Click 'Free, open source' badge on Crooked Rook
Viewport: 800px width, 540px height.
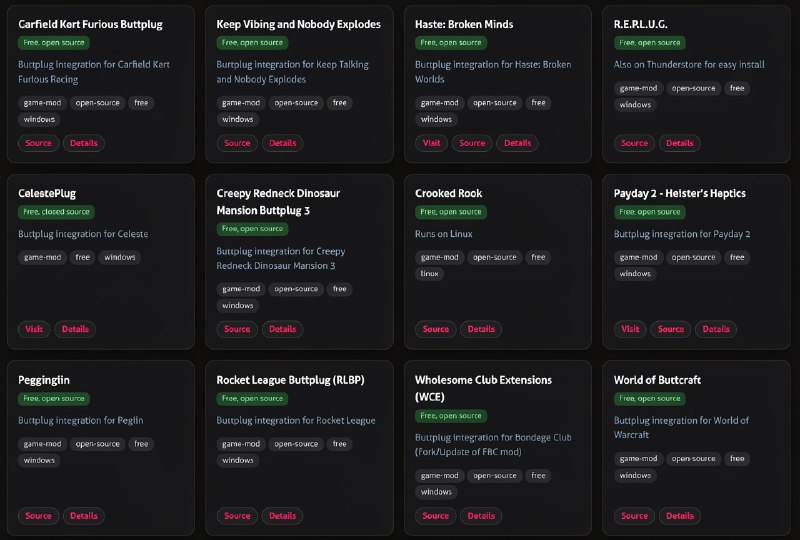tap(451, 212)
